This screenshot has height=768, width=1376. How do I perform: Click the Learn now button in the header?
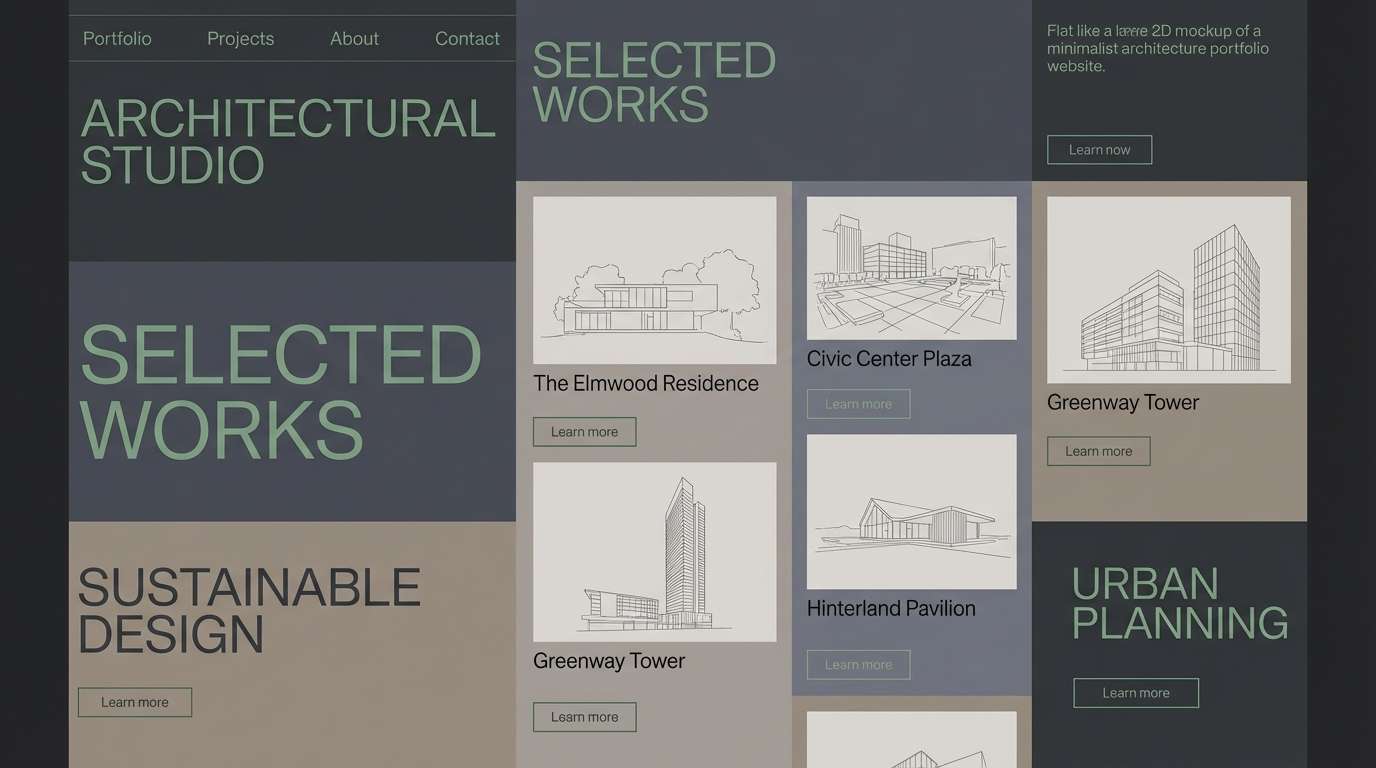tap(1099, 149)
